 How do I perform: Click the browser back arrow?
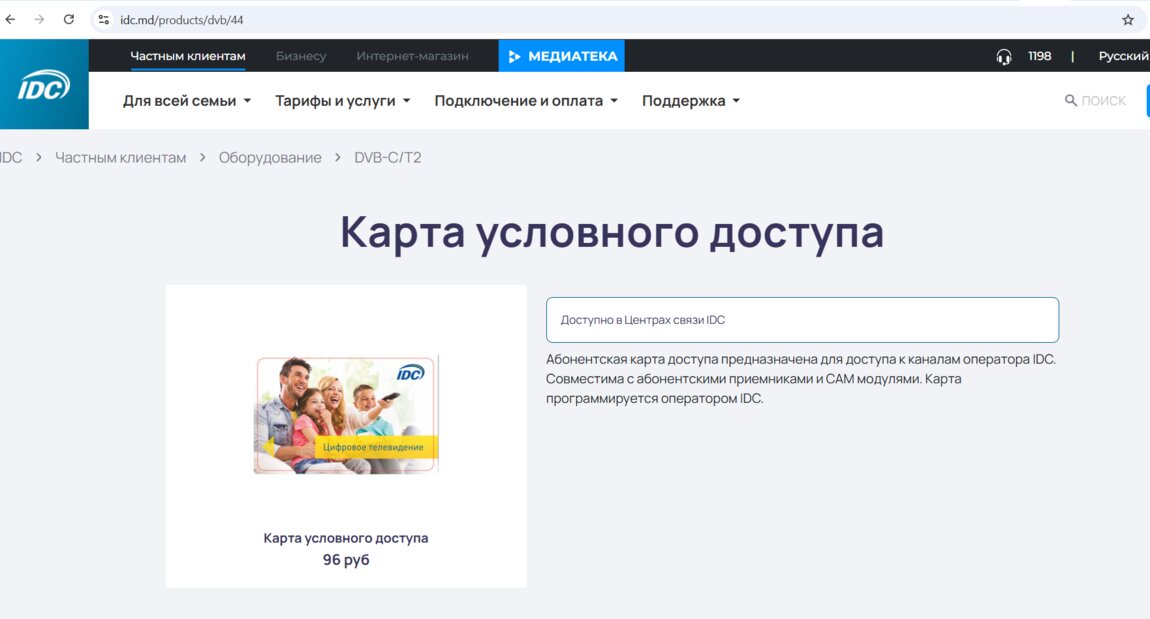(x=11, y=19)
